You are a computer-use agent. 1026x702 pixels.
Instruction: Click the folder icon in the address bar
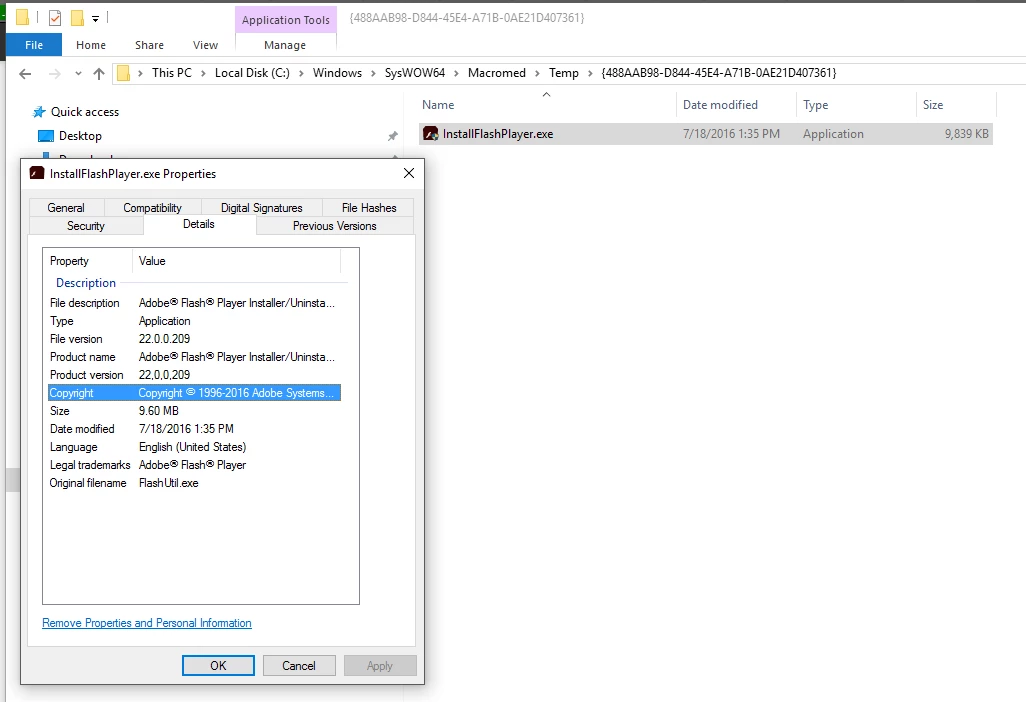click(x=123, y=73)
